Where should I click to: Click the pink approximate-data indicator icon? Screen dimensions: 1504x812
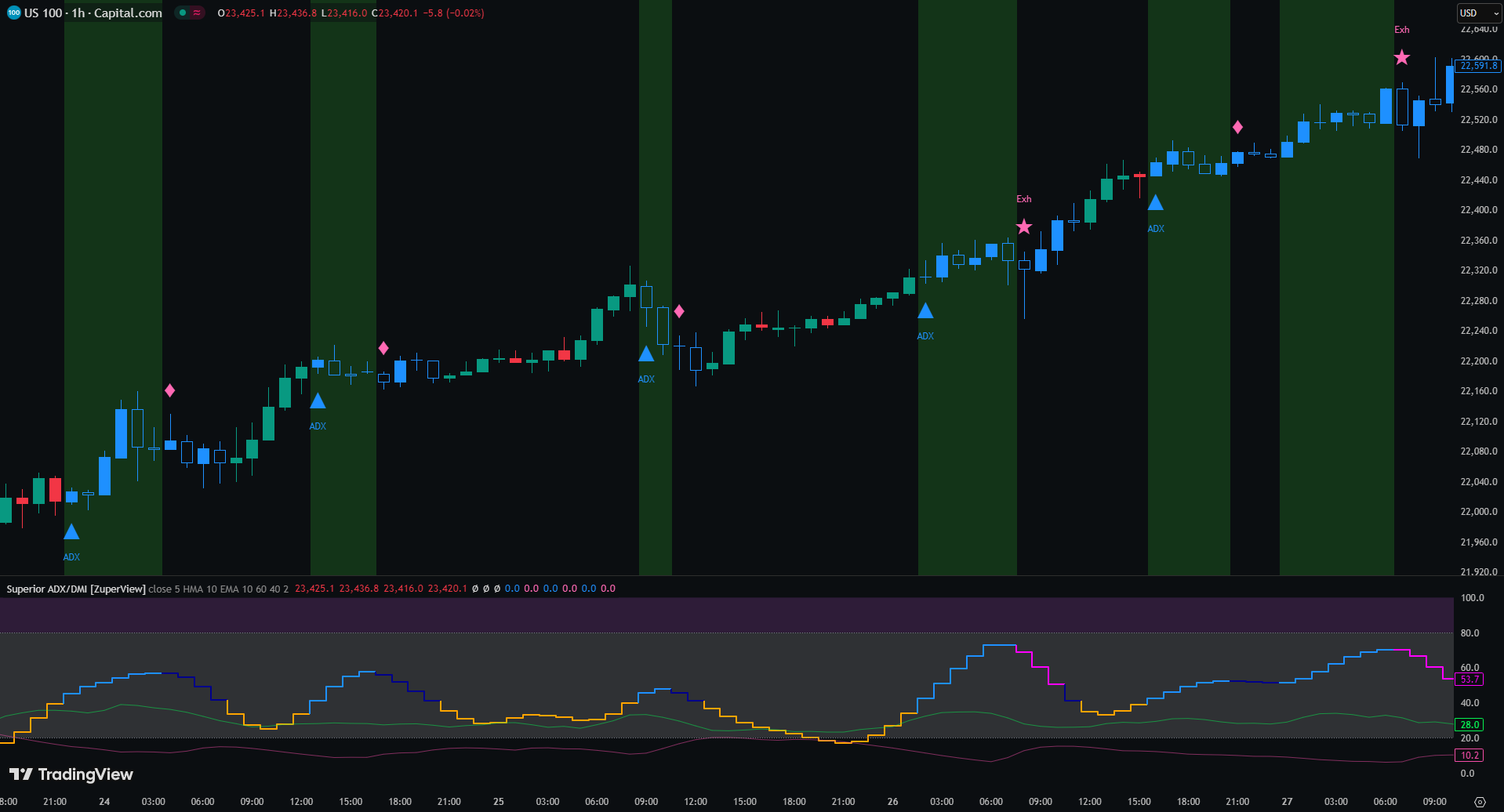click(197, 13)
